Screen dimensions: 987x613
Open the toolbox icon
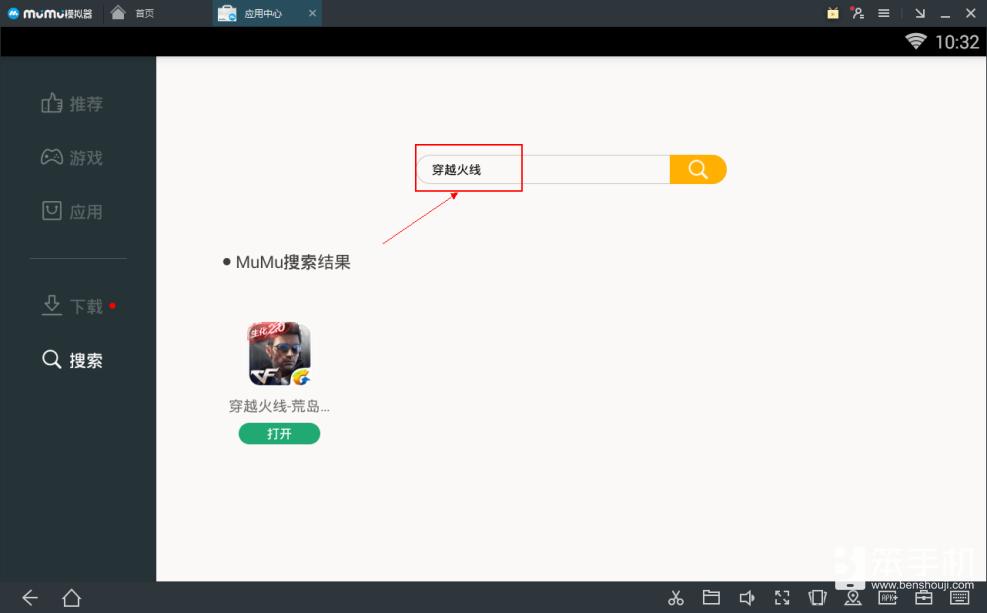(x=923, y=597)
